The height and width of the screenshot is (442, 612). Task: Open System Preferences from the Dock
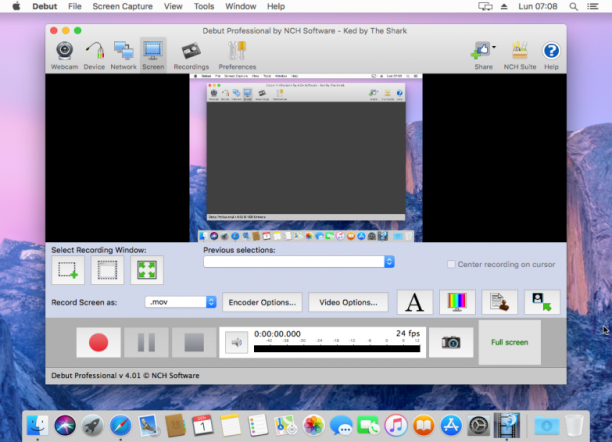tap(479, 425)
